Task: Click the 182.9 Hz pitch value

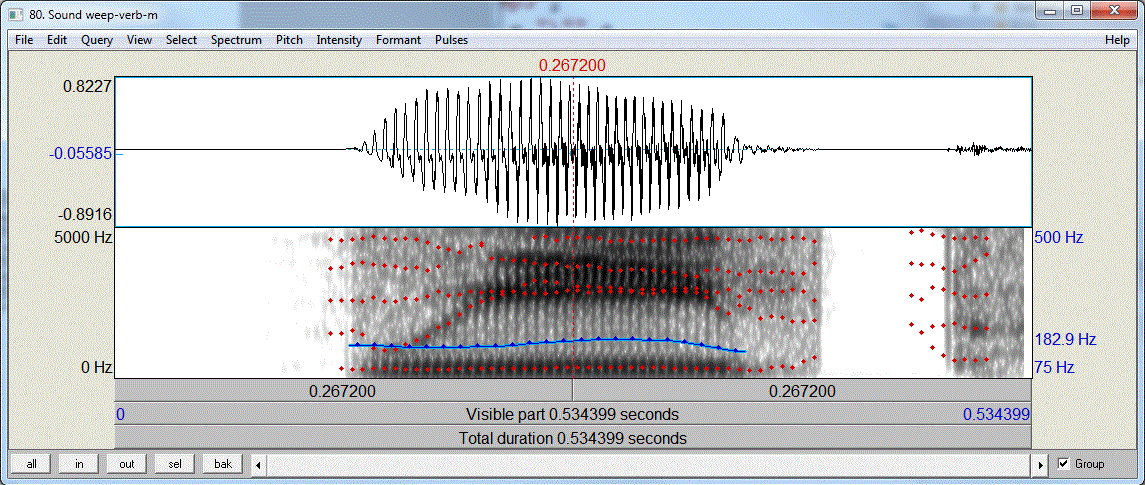Action: (x=1065, y=340)
